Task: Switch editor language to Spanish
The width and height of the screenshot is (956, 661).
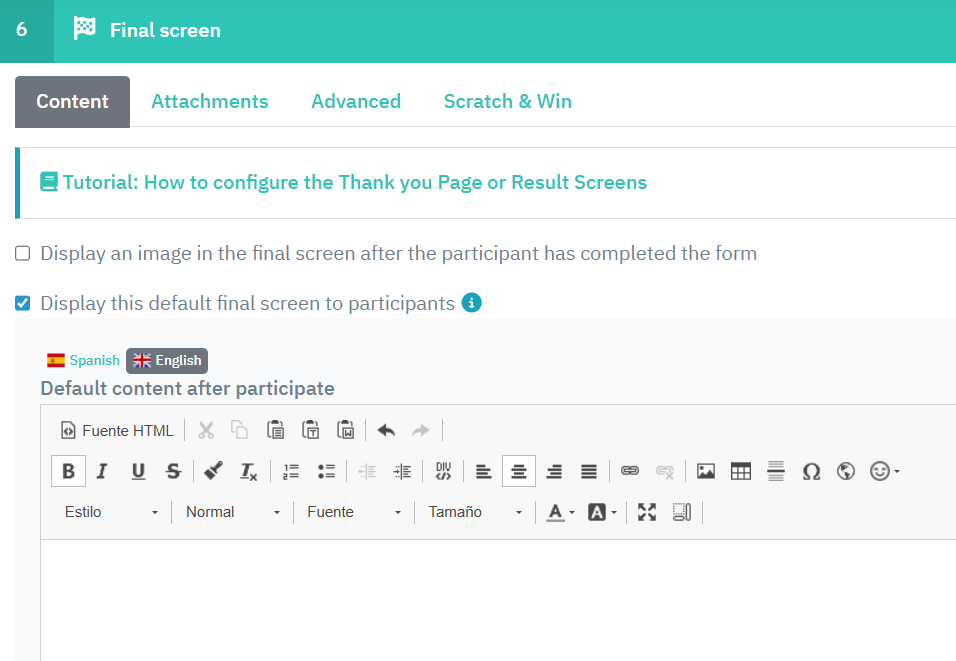Action: (x=83, y=361)
